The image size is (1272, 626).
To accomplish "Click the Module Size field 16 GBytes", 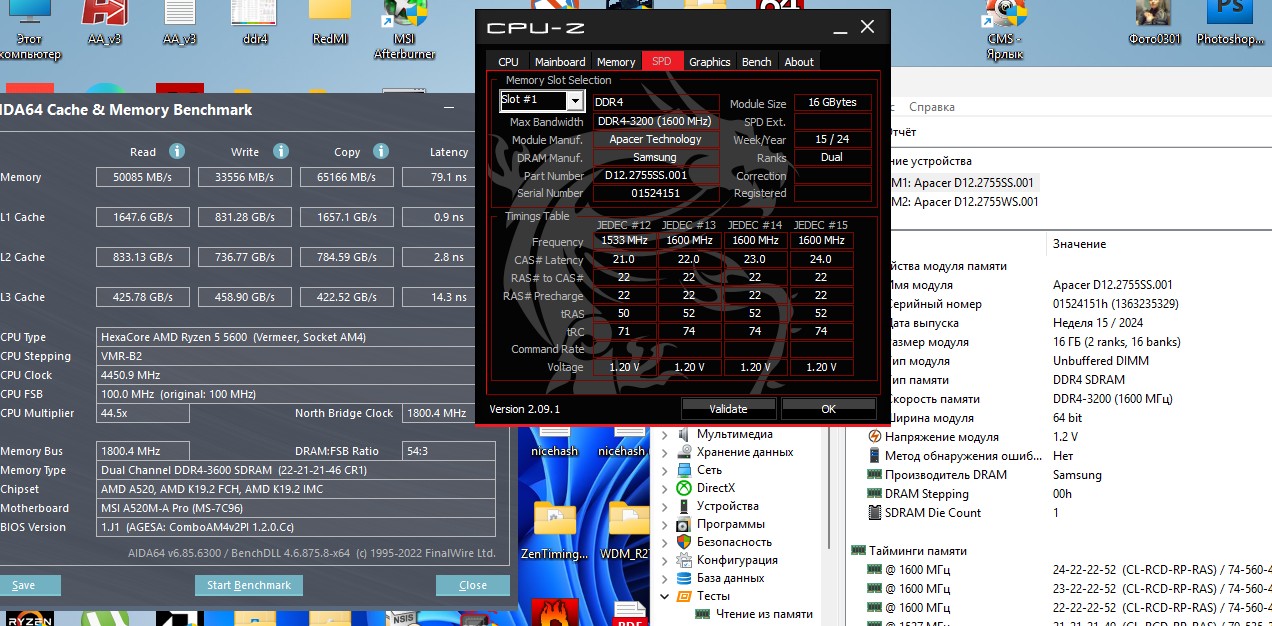I will tap(832, 103).
